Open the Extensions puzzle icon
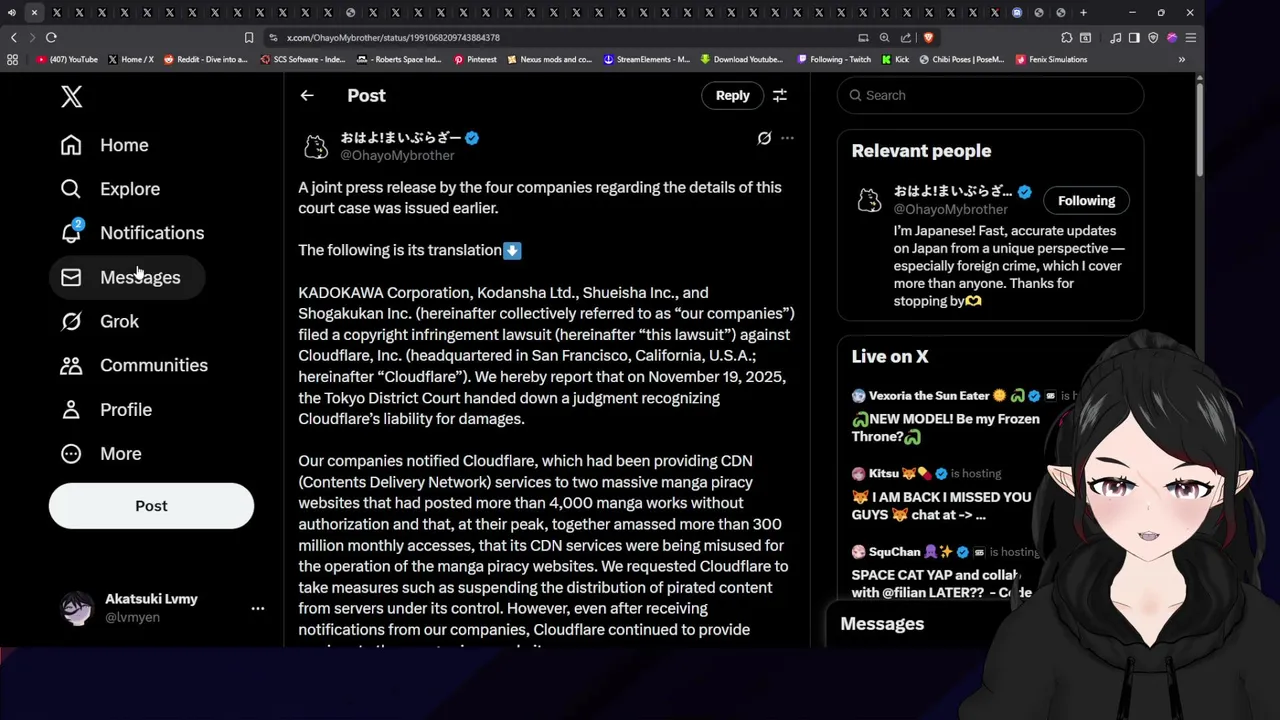The width and height of the screenshot is (1280, 720). pyautogui.click(x=1066, y=37)
